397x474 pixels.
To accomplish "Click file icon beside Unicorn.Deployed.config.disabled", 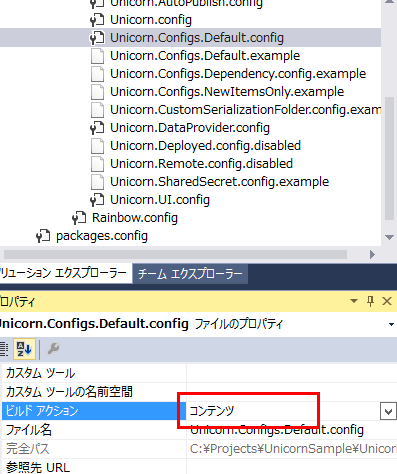I will (x=98, y=146).
